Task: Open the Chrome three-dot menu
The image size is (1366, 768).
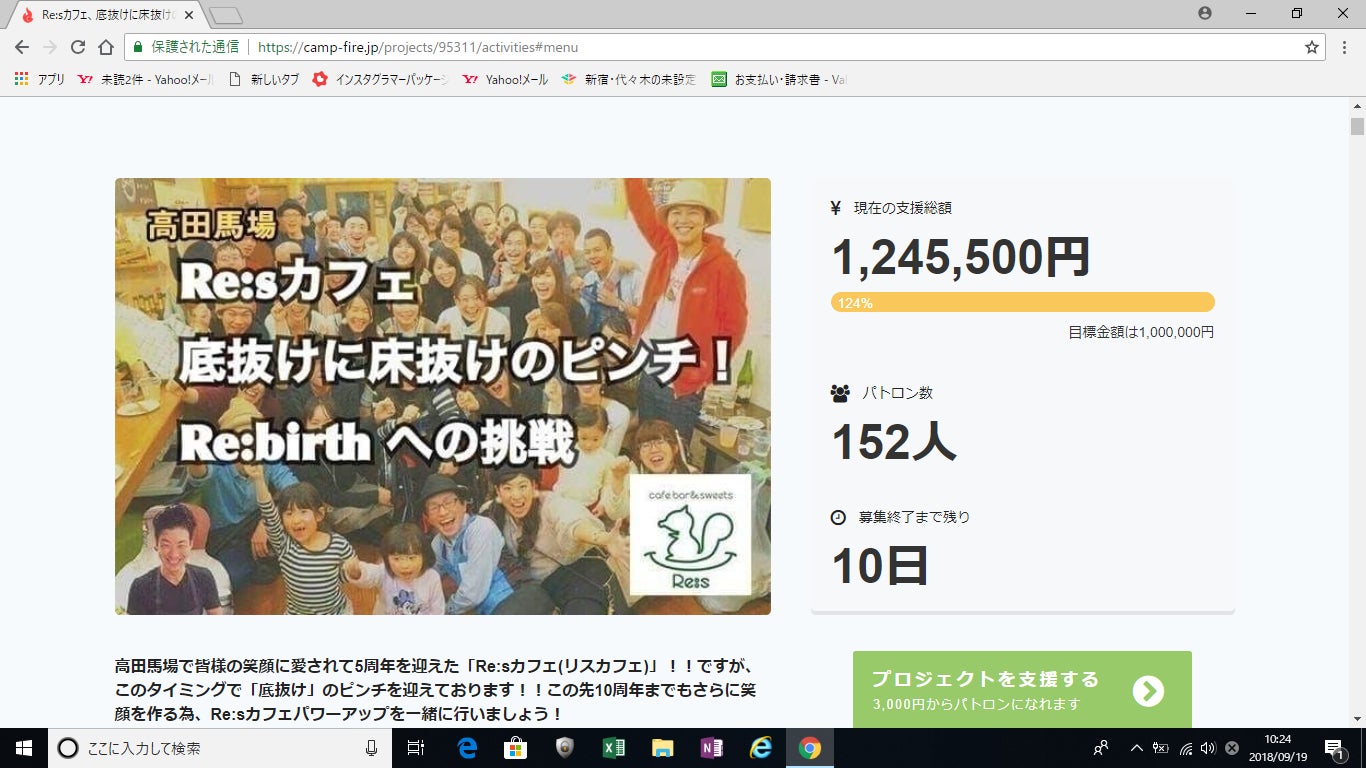Action: [x=1347, y=47]
